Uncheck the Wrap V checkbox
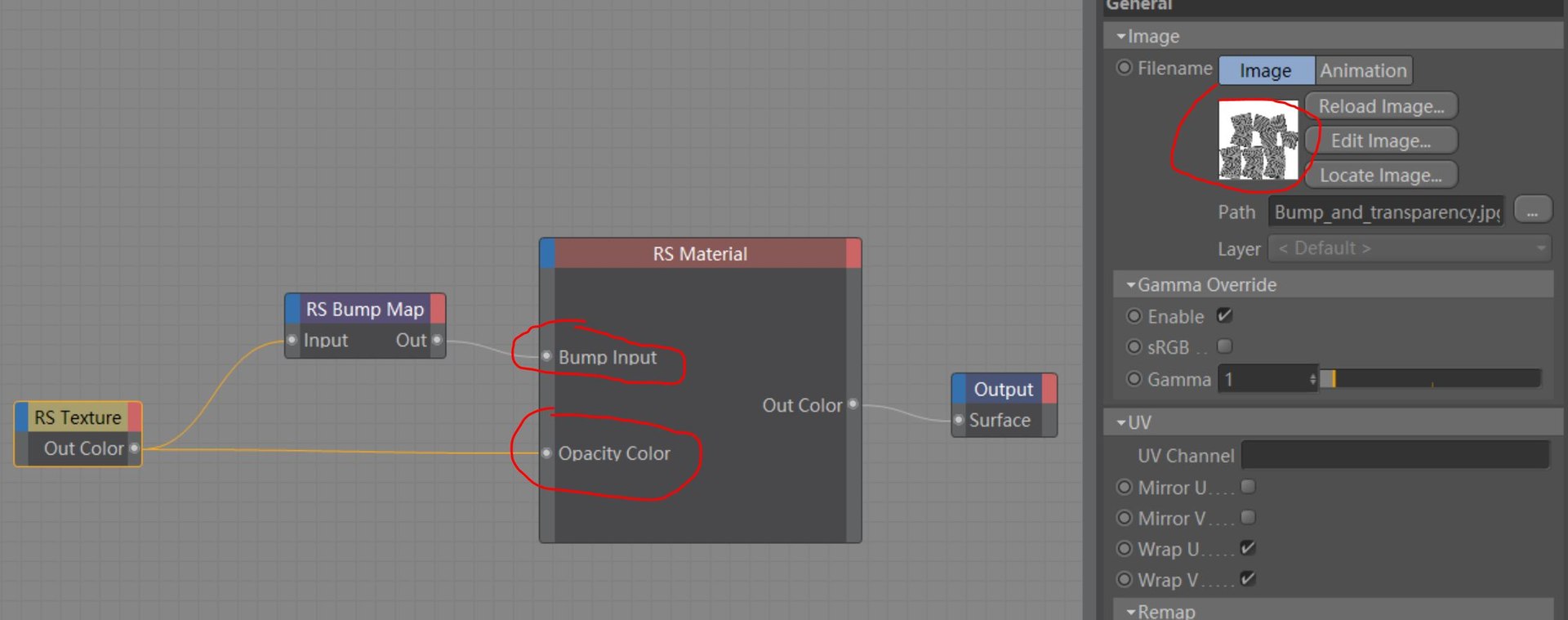The width and height of the screenshot is (1568, 620). 1248,578
